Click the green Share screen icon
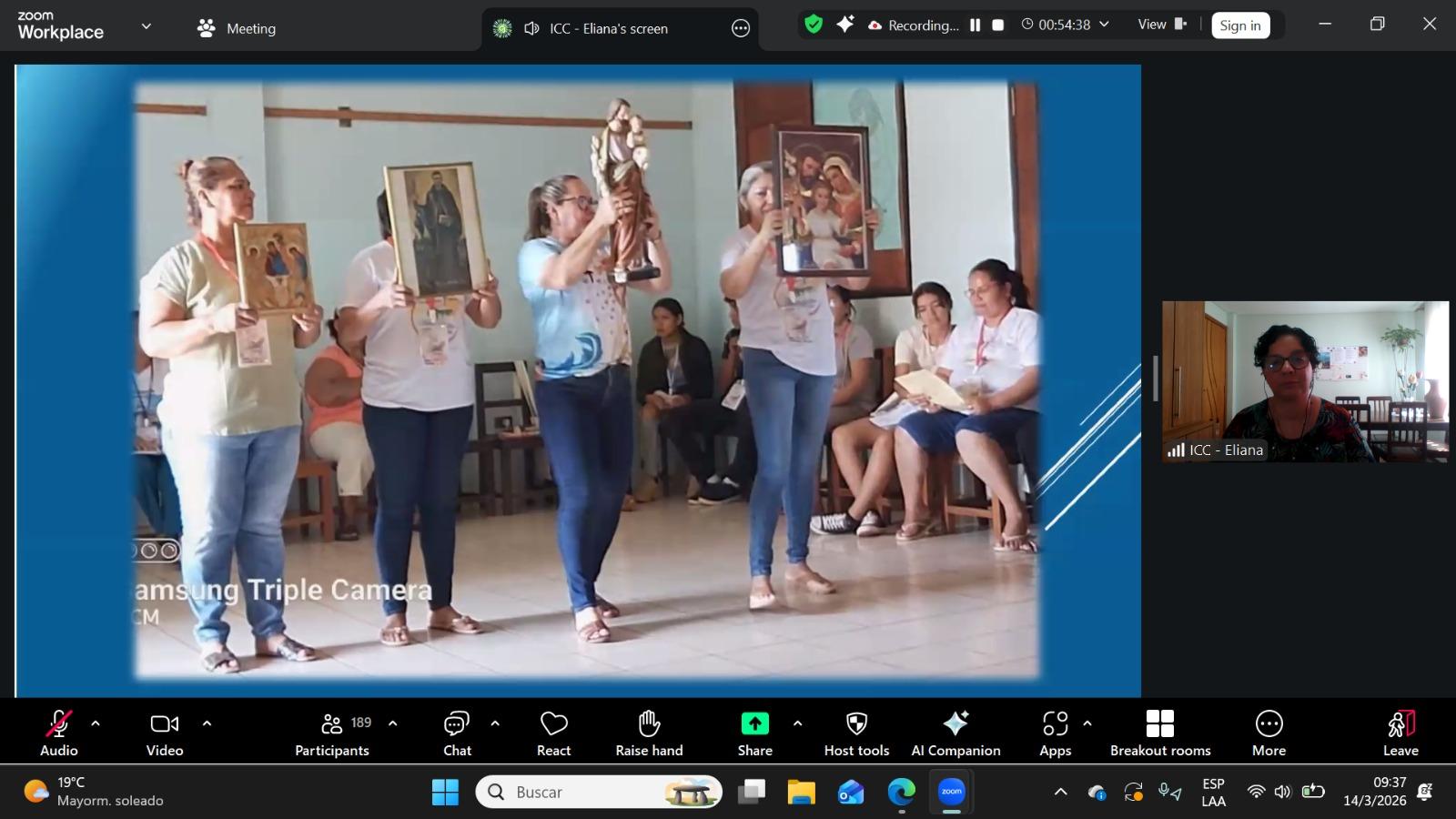 click(x=754, y=723)
